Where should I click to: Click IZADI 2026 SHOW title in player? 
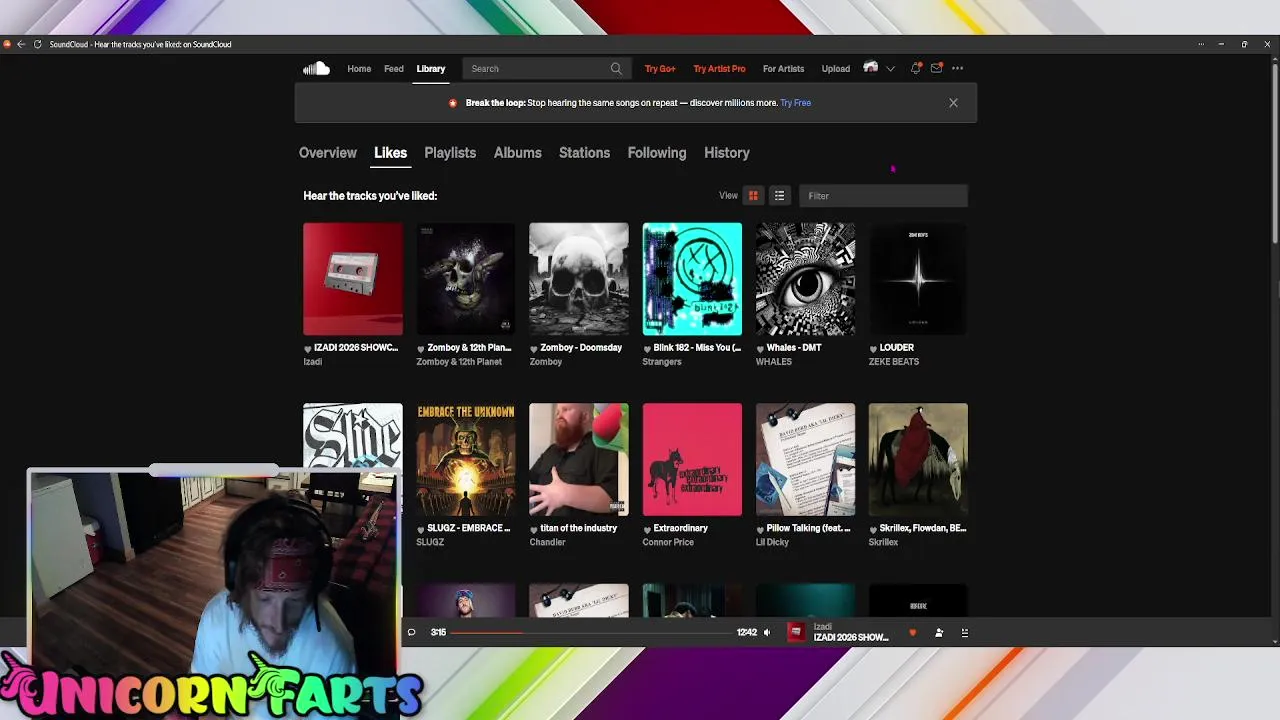tap(851, 637)
